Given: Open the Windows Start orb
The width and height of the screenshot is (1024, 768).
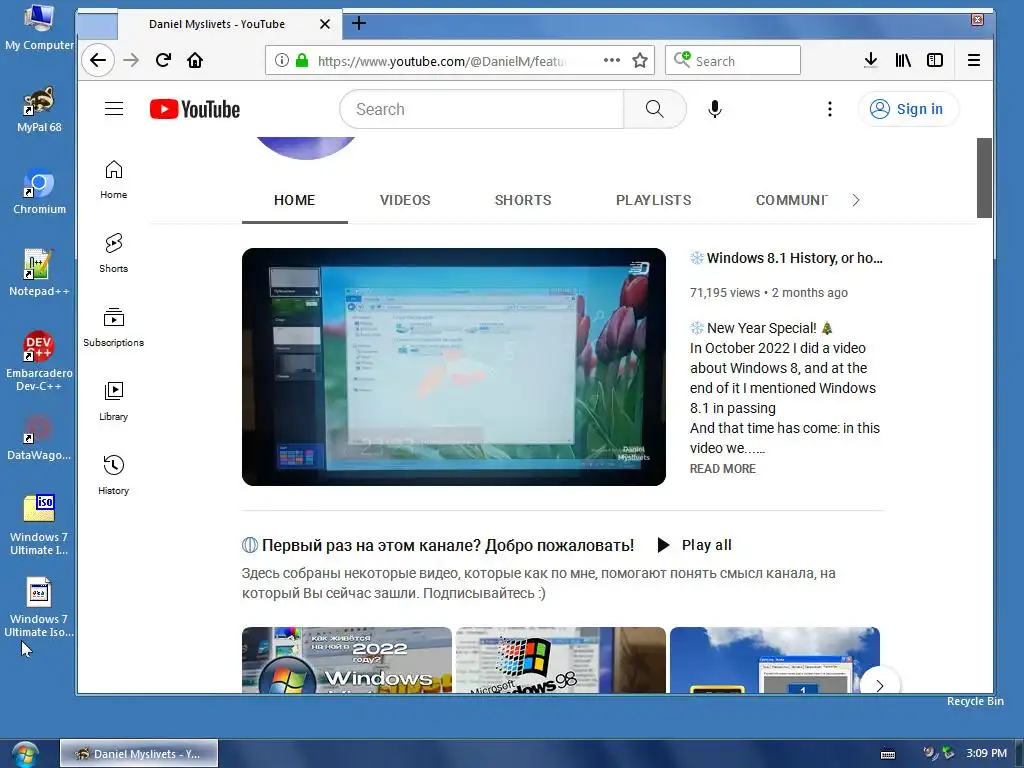Looking at the screenshot, I should [25, 754].
